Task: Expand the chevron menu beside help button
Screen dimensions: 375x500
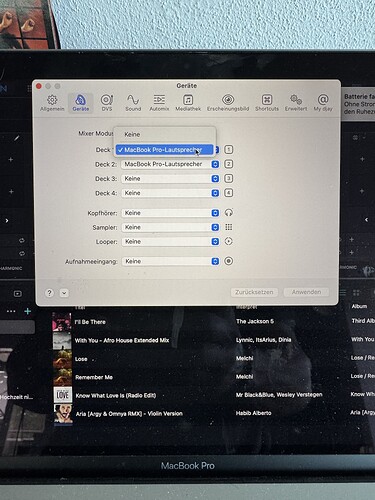Action: [x=64, y=293]
